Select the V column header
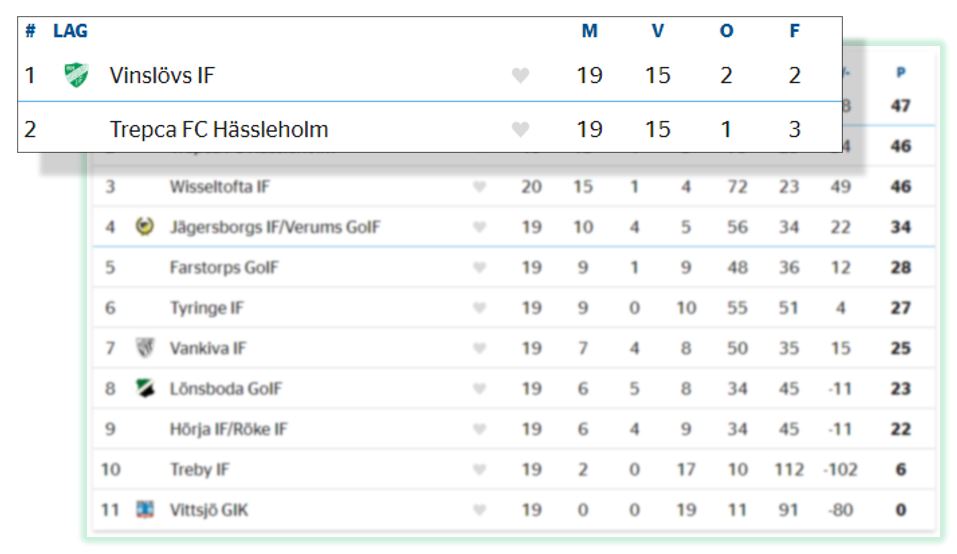The height and width of the screenshot is (554, 957). click(657, 31)
